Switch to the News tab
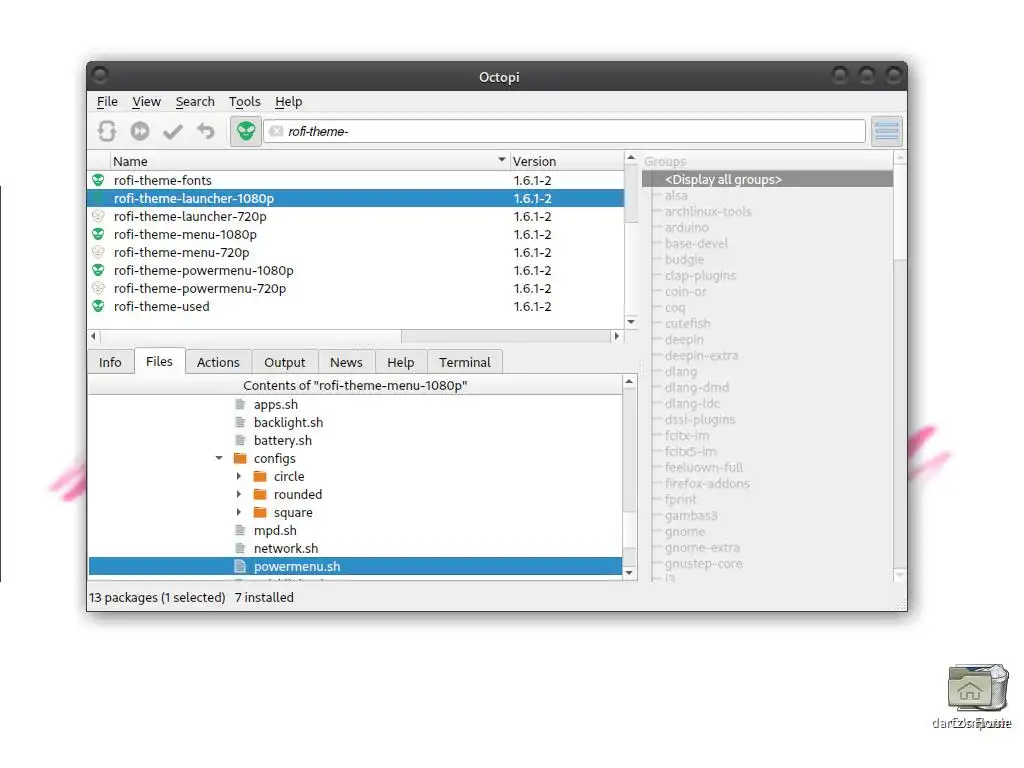Screen dimensions: 1024x768 coord(346,362)
